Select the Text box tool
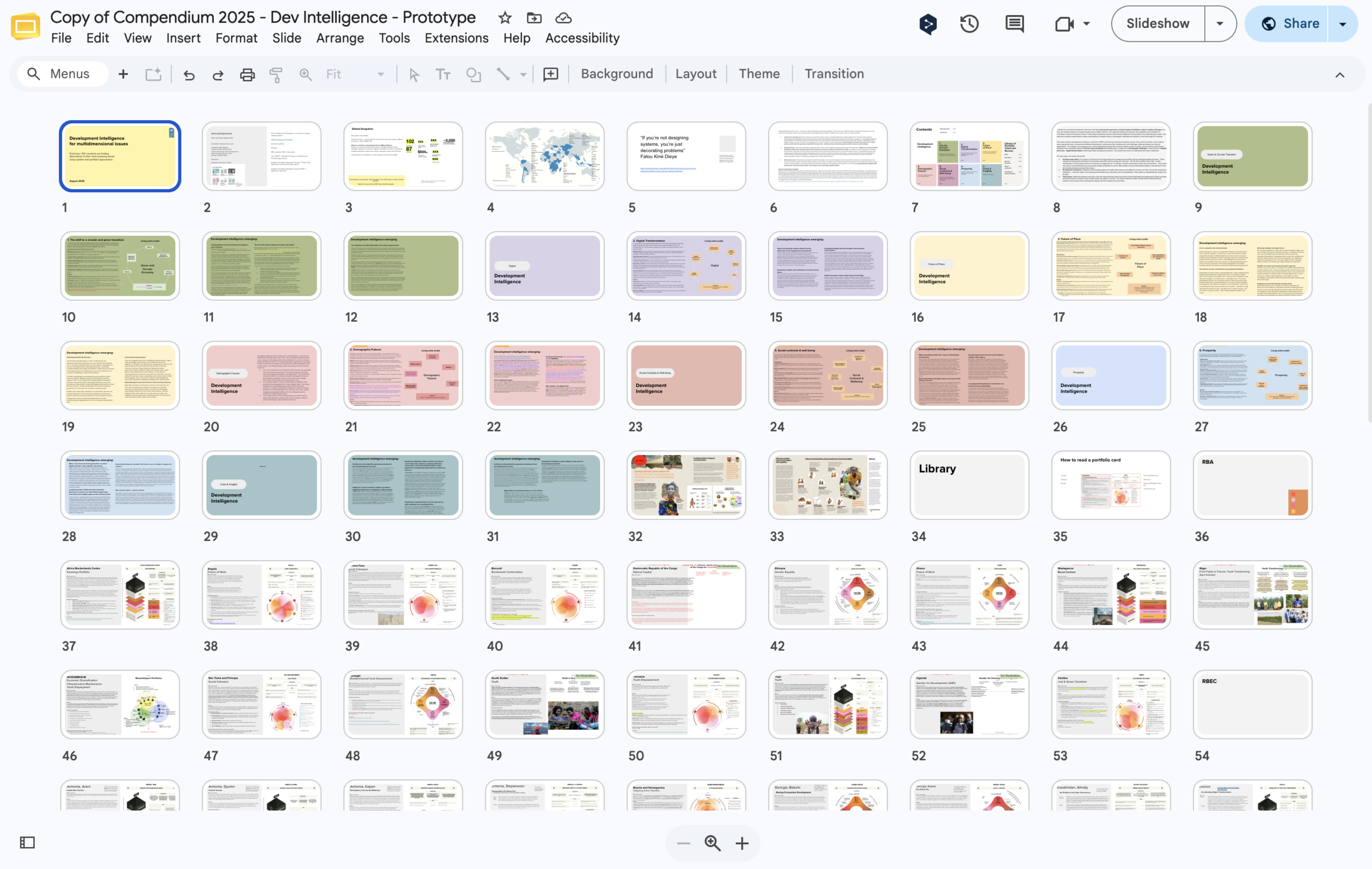1372x869 pixels. click(443, 75)
